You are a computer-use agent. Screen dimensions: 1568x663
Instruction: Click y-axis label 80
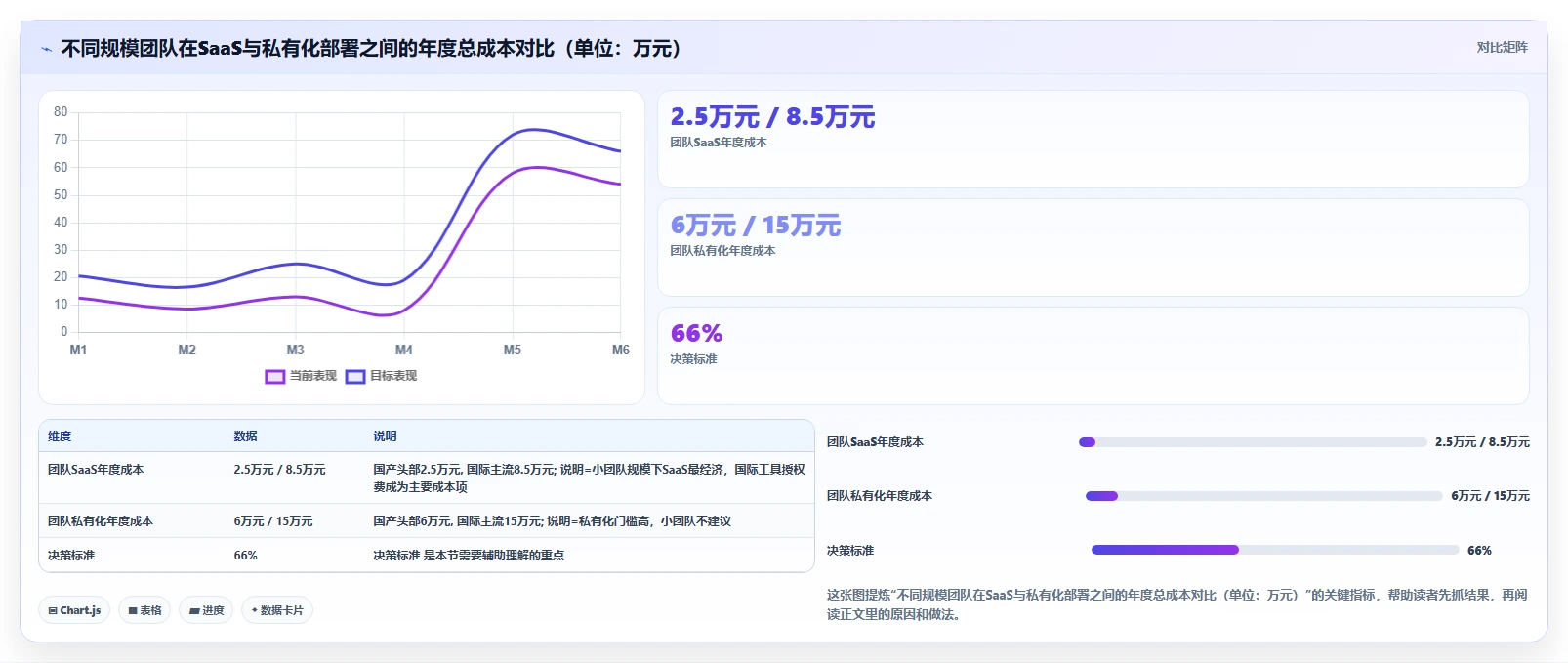tap(61, 112)
